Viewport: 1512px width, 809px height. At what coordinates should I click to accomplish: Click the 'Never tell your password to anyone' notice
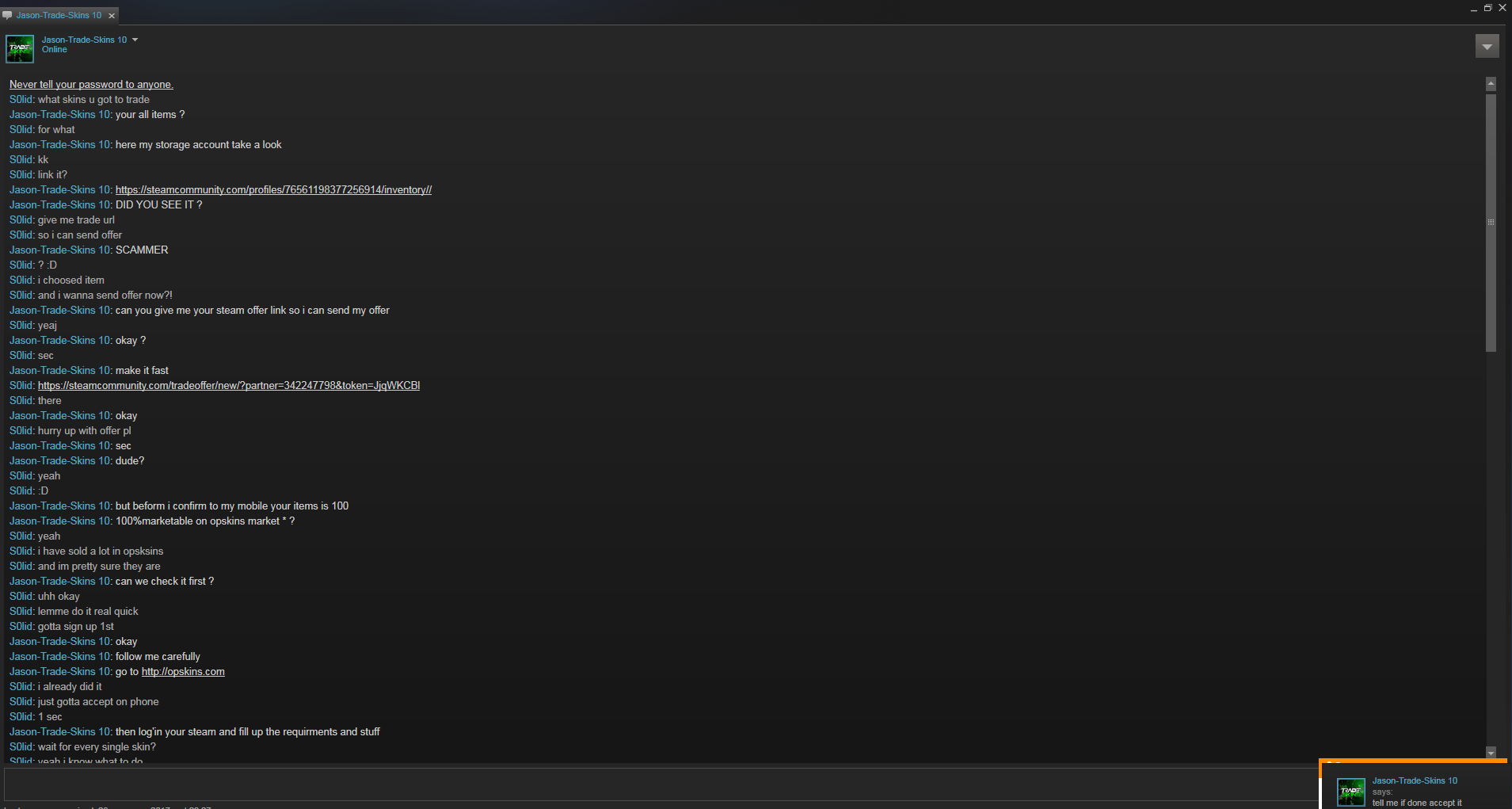(91, 85)
